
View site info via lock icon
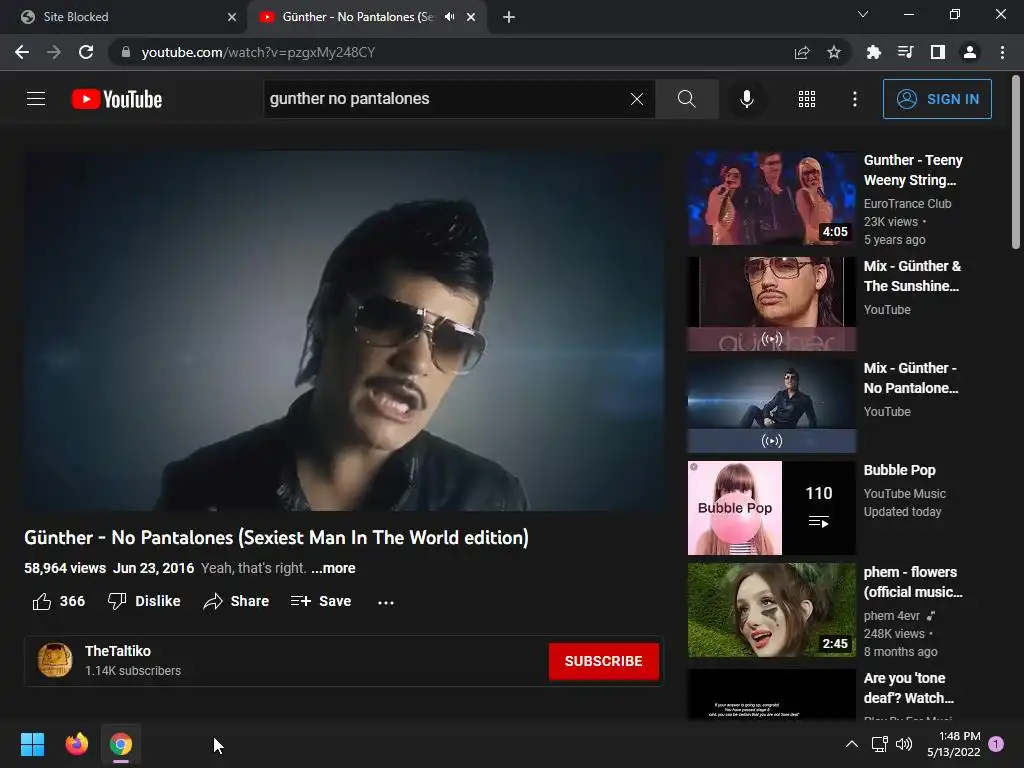click(x=126, y=52)
